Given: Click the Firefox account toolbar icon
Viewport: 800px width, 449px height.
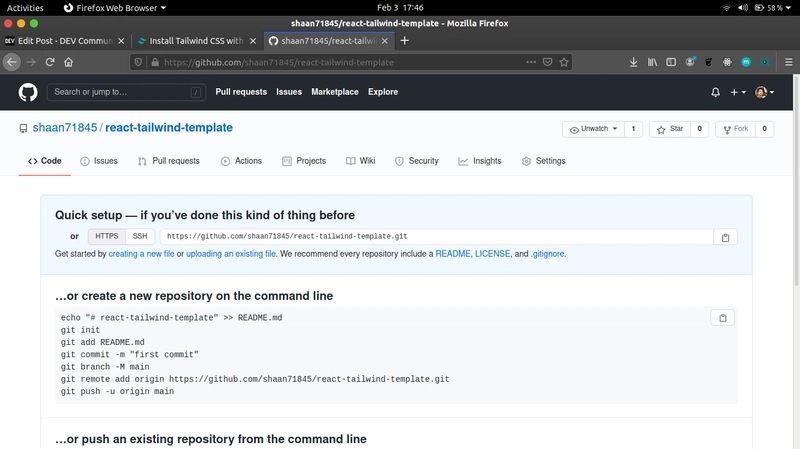Looking at the screenshot, I should point(690,62).
